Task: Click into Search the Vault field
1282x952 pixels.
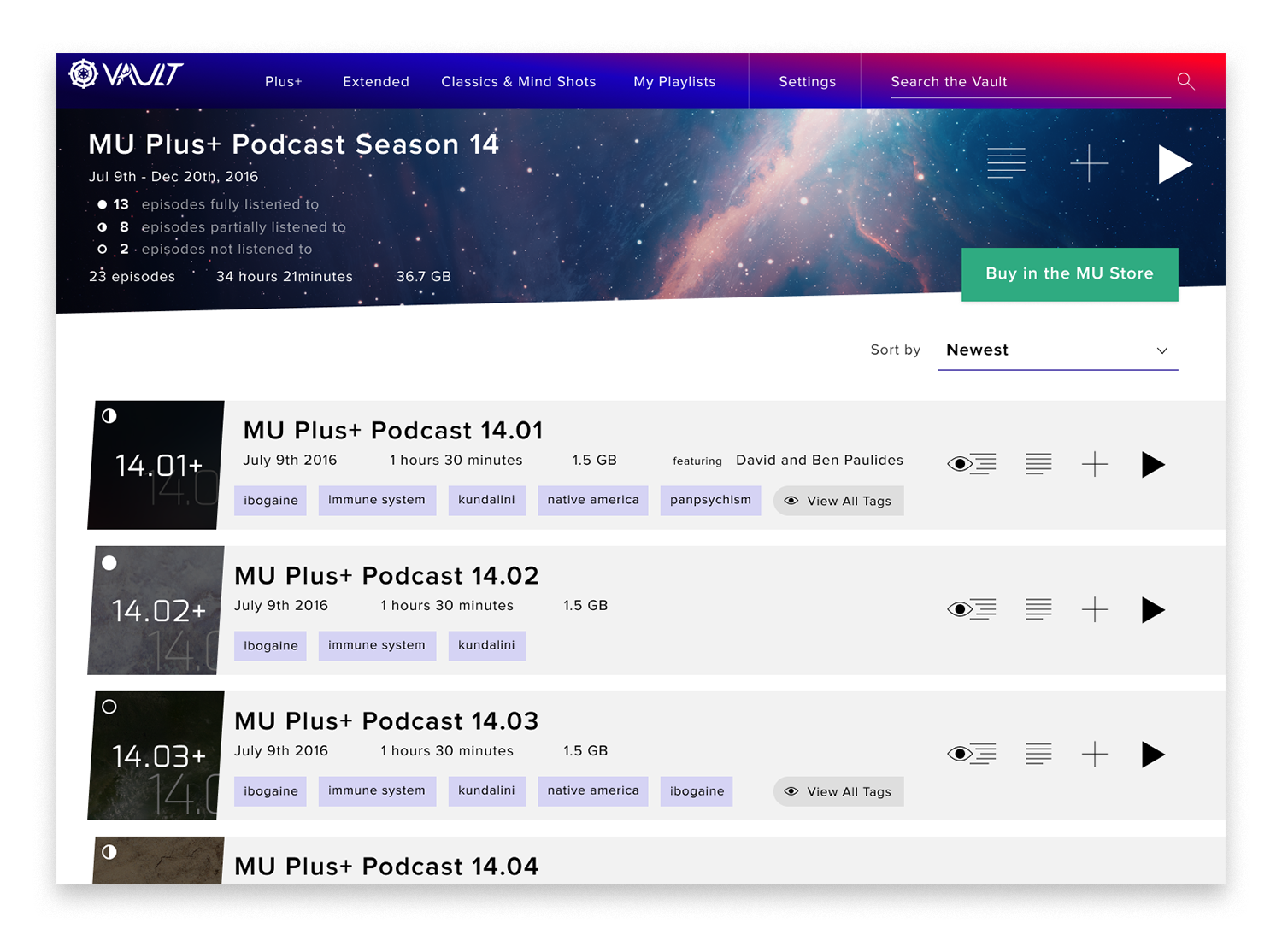Action: point(1031,82)
